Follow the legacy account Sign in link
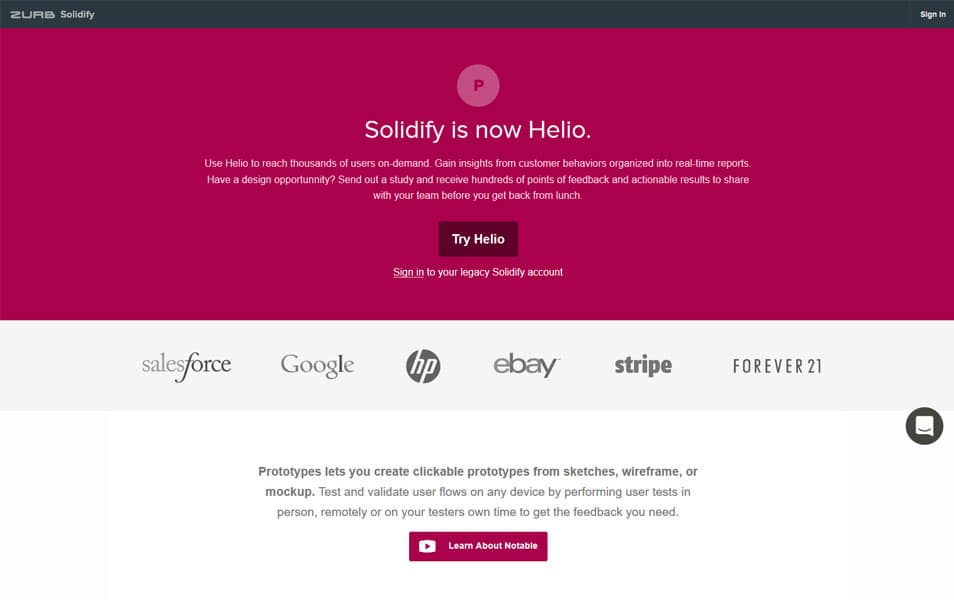Image resolution: width=954 pixels, height=600 pixels. tap(408, 272)
